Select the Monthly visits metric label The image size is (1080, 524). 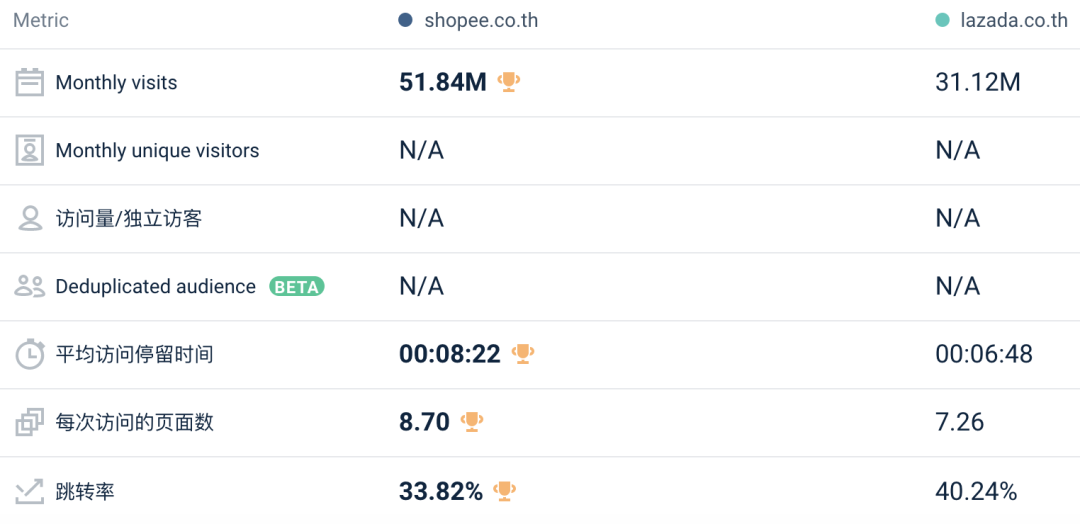coord(116,83)
